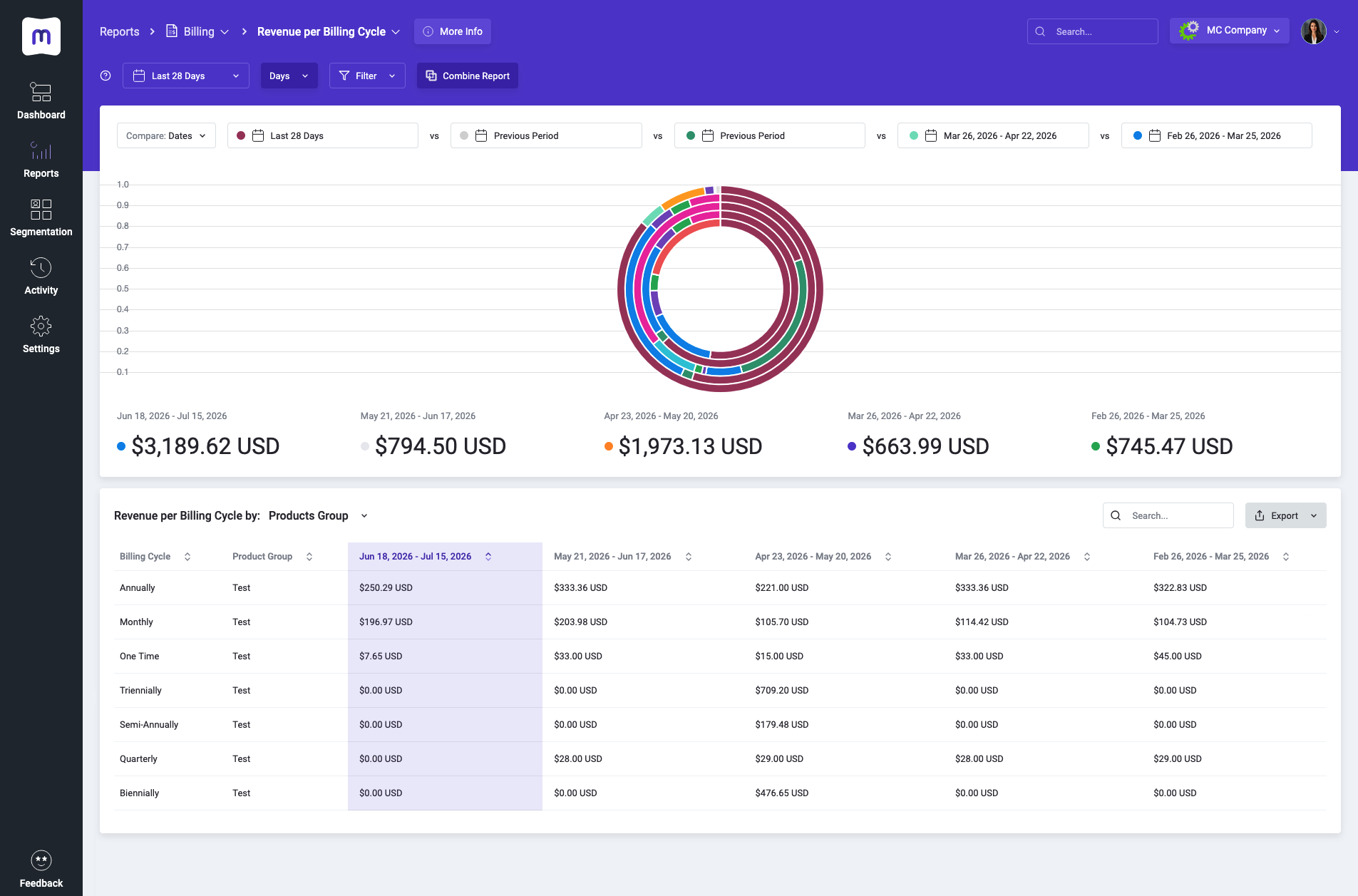Click the $476.65 USD cell
The height and width of the screenshot is (896, 1358).
click(x=782, y=793)
